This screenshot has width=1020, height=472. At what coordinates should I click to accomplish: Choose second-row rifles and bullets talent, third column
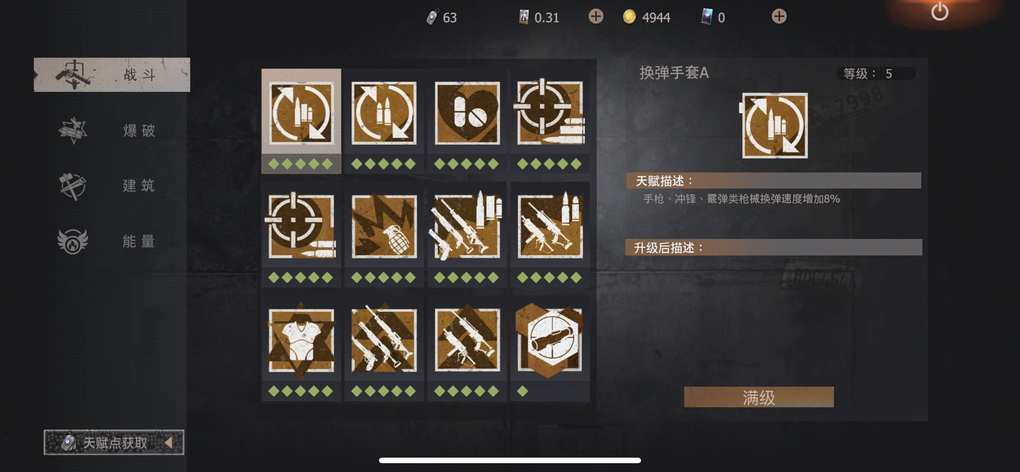467,226
